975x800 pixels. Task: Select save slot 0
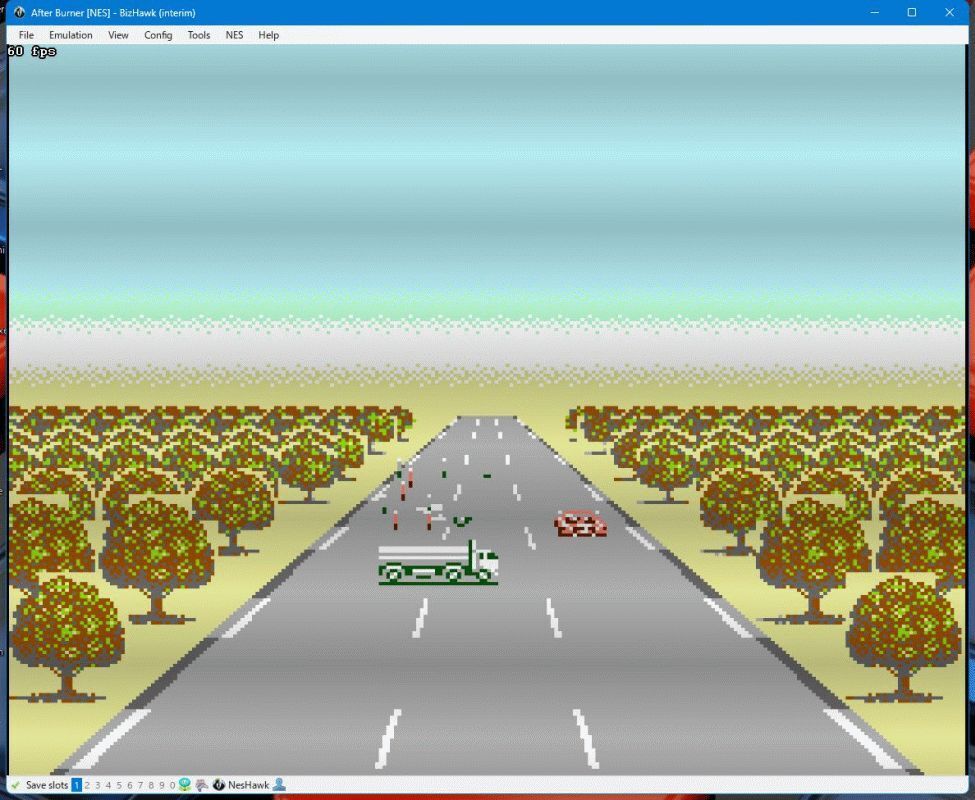pos(172,785)
